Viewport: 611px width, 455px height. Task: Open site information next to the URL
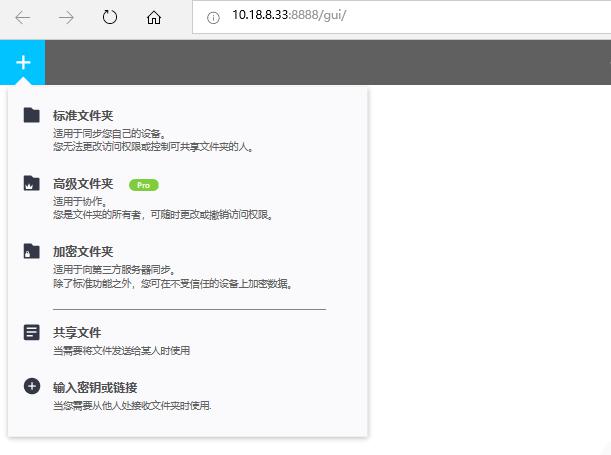click(213, 17)
